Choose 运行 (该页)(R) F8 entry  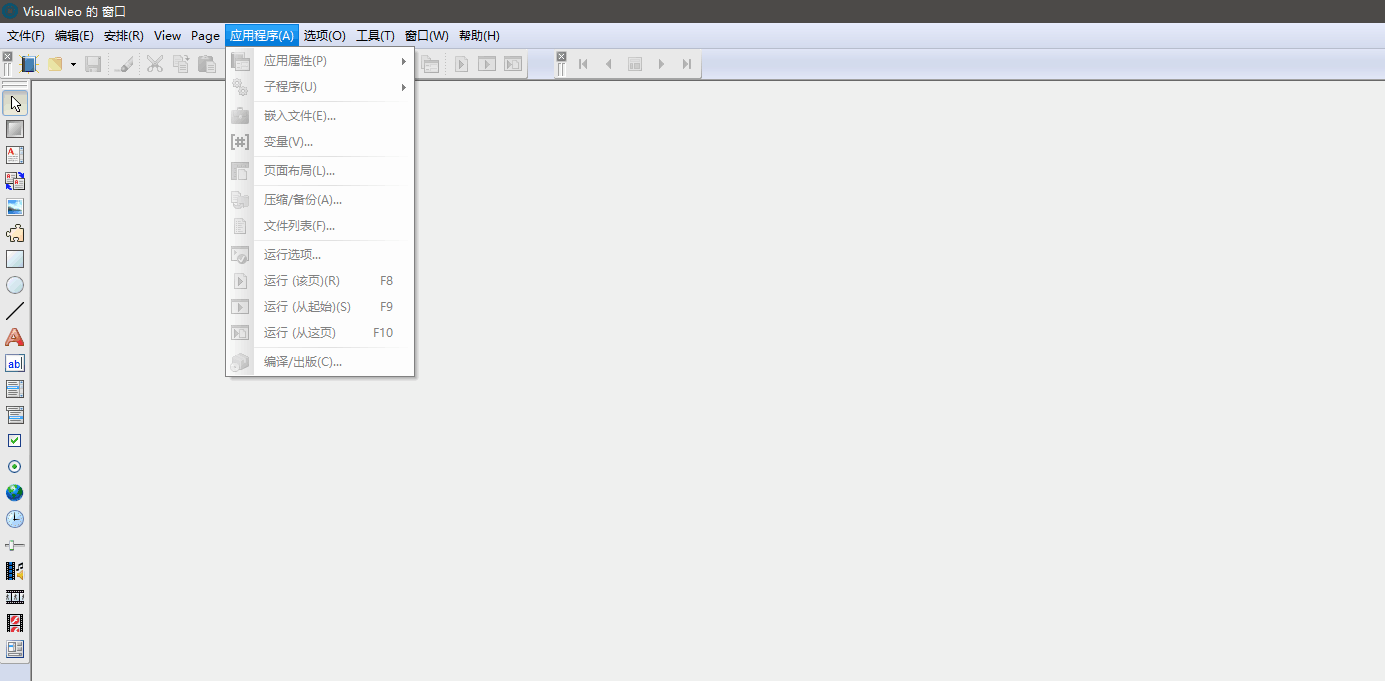tap(320, 281)
